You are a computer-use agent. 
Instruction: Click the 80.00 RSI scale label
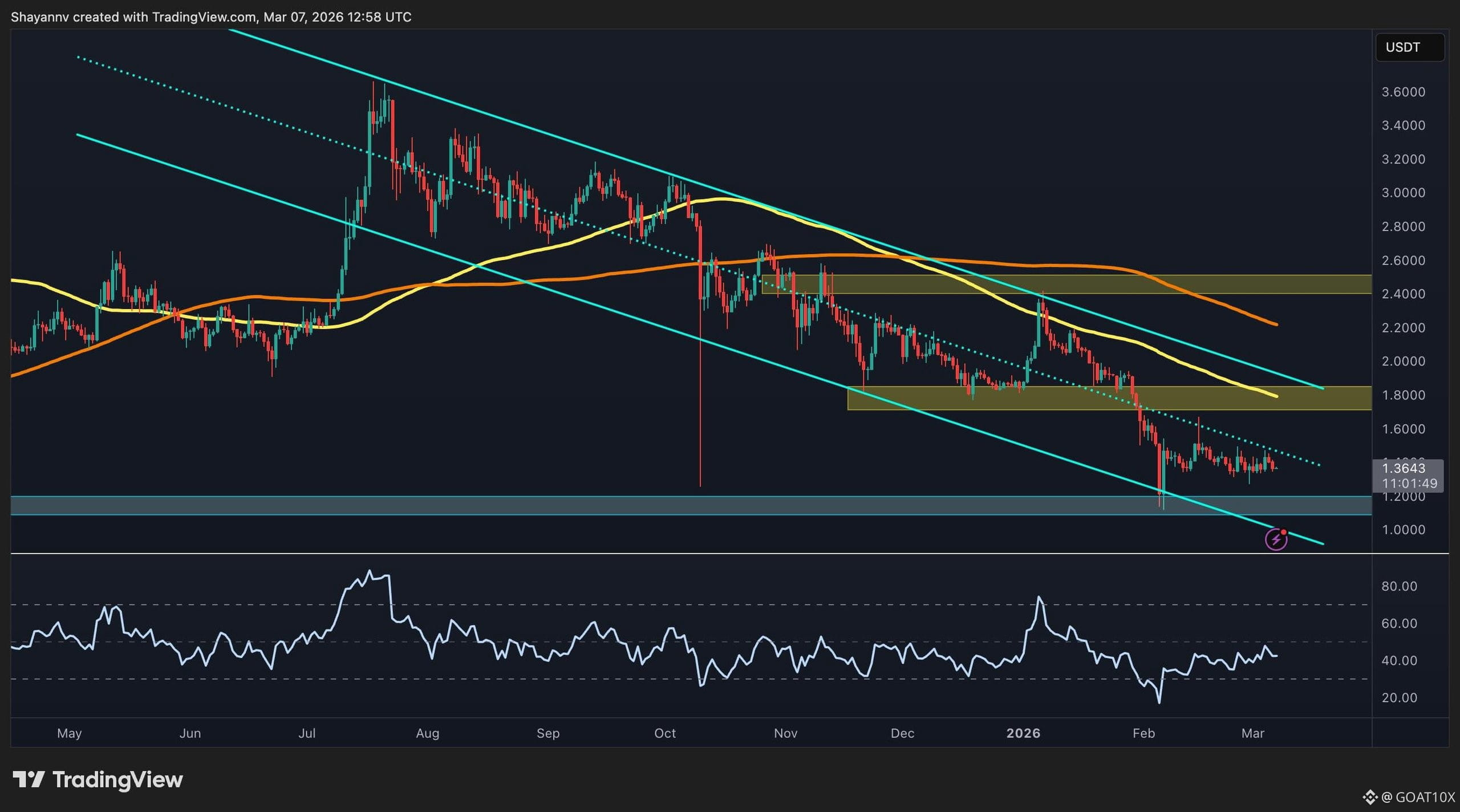point(1399,586)
